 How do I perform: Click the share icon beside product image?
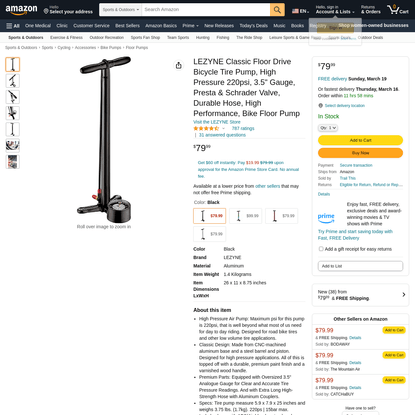tap(179, 65)
